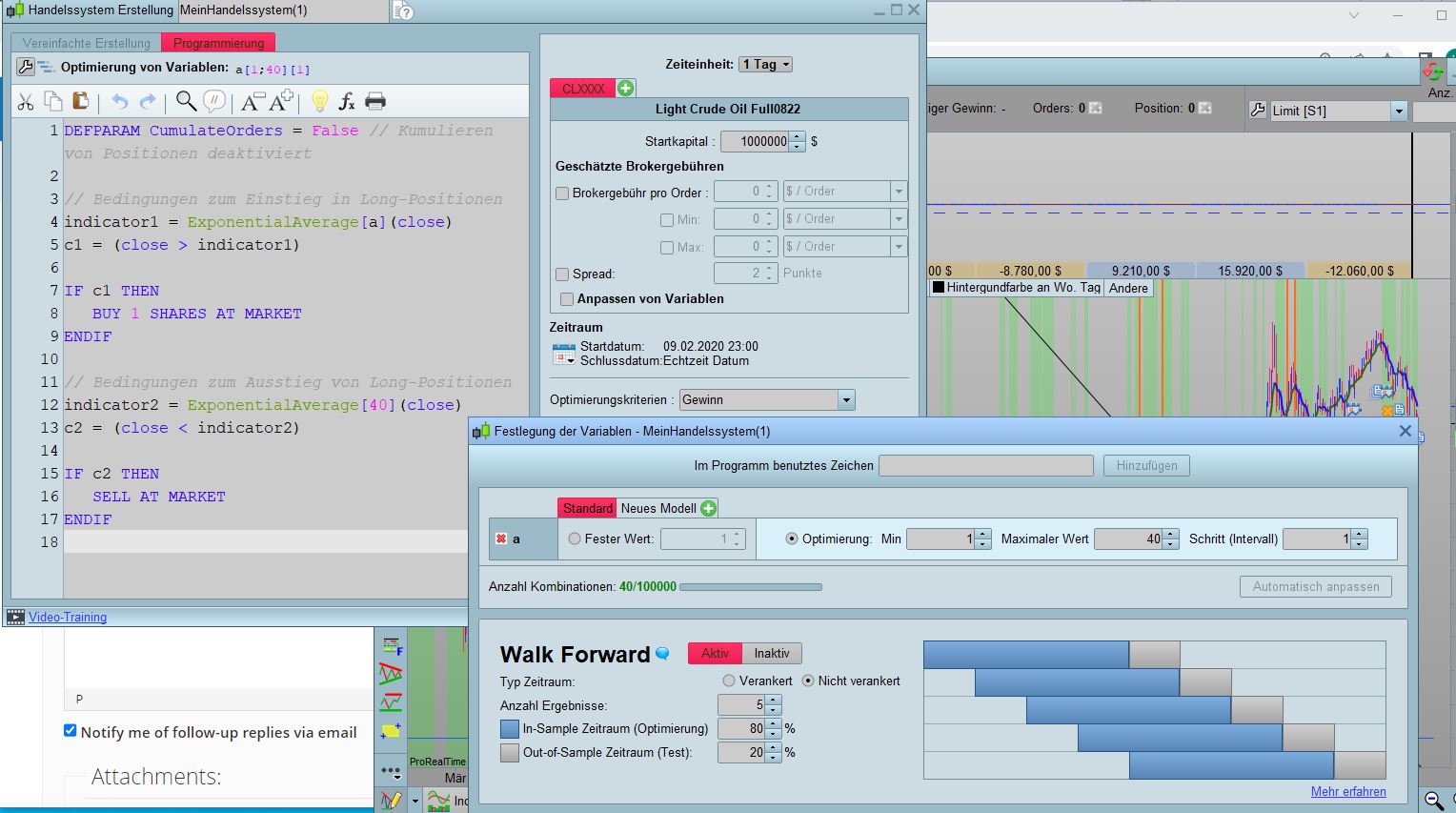This screenshot has height=813, width=1456.
Task: Click Hintergundfarbe an Wo. Tag button
Action: pyautogui.click(x=1017, y=288)
